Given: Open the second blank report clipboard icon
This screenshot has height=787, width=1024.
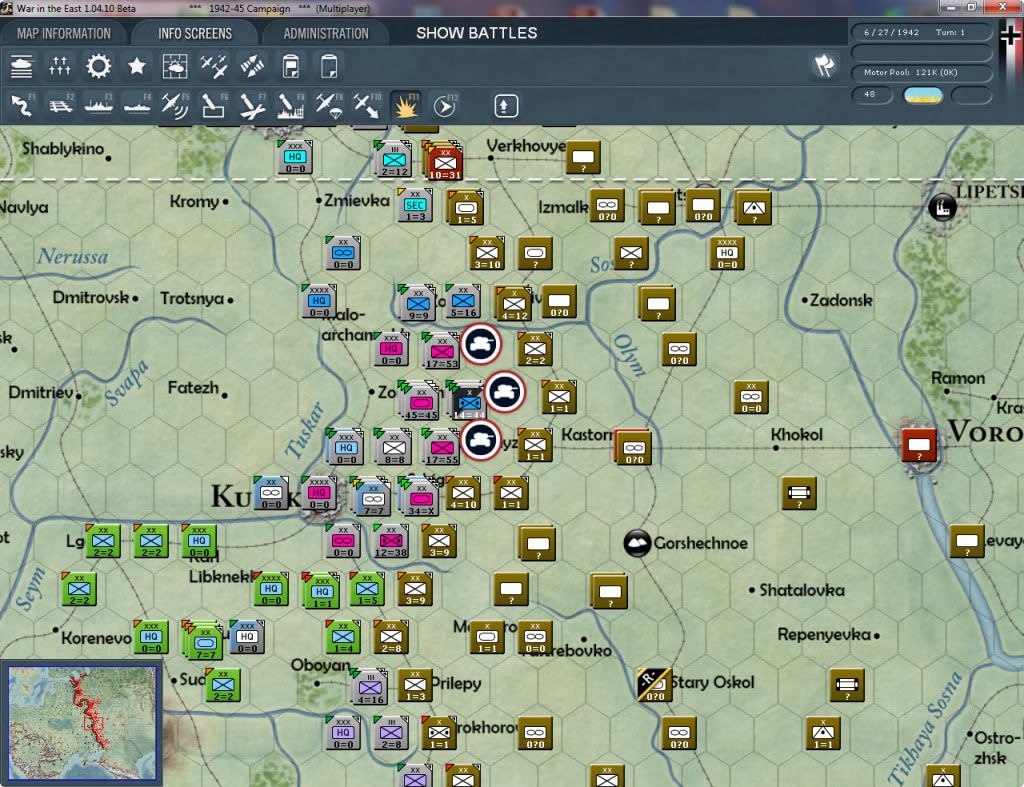Looking at the screenshot, I should [x=329, y=67].
